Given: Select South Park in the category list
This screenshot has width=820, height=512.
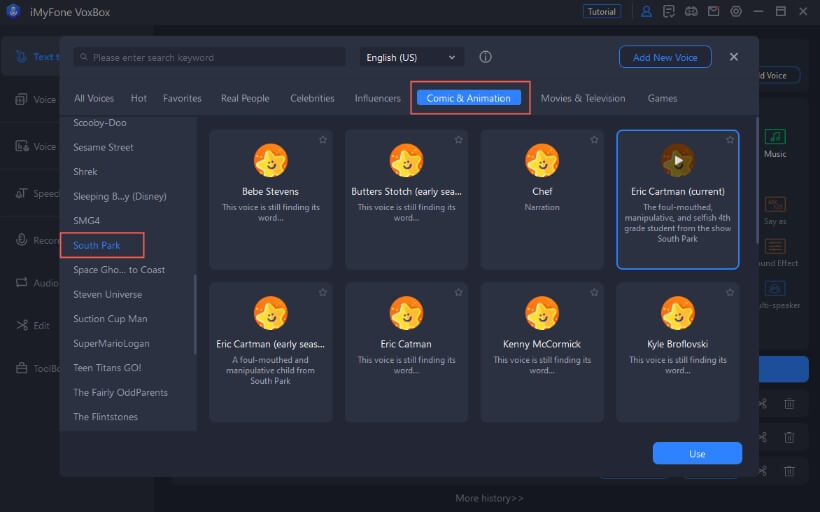Looking at the screenshot, I should click(97, 245).
